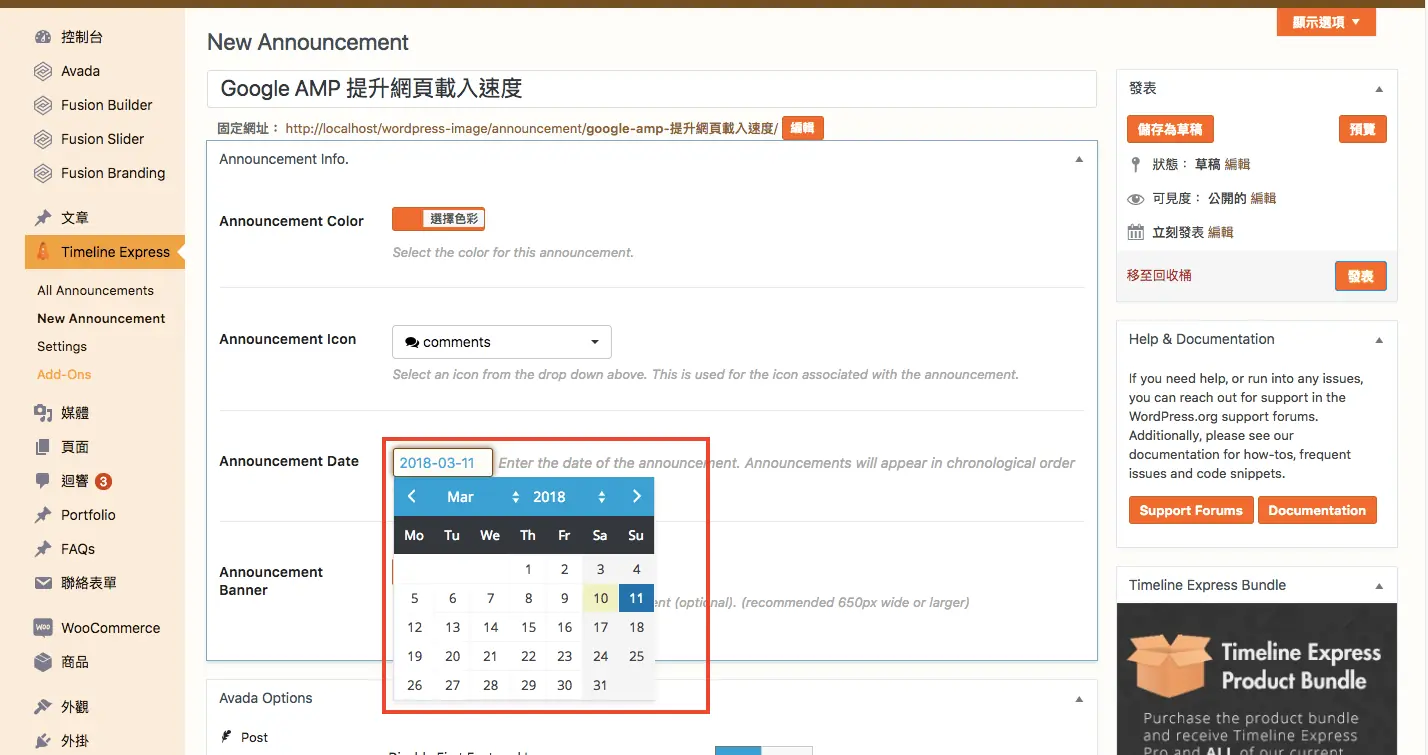Image resolution: width=1428 pixels, height=755 pixels.
Task: Select day 17 in the calendar
Action: coord(600,628)
